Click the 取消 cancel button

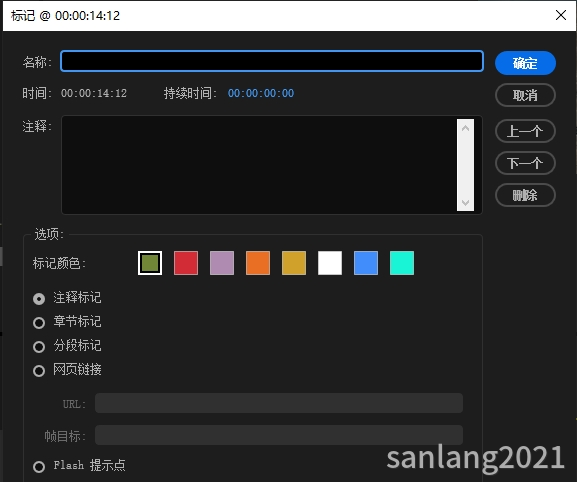[x=525, y=95]
